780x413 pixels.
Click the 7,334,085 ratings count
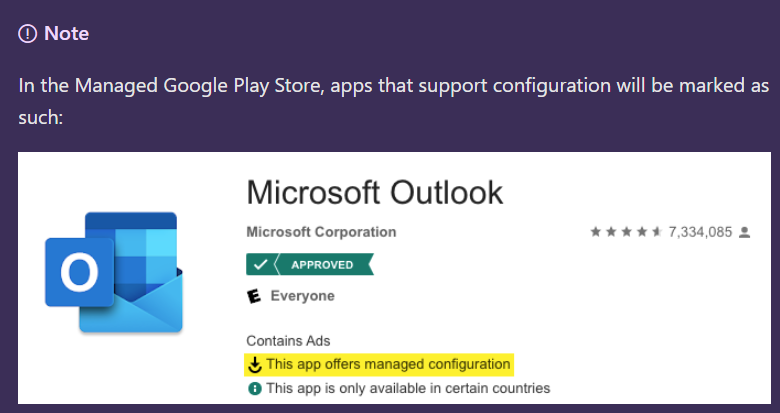(x=700, y=232)
